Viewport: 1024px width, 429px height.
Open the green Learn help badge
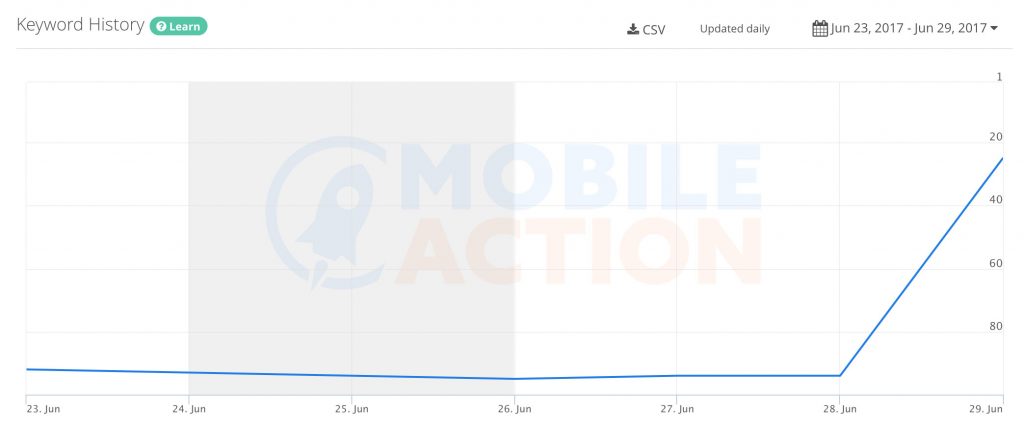tap(179, 27)
